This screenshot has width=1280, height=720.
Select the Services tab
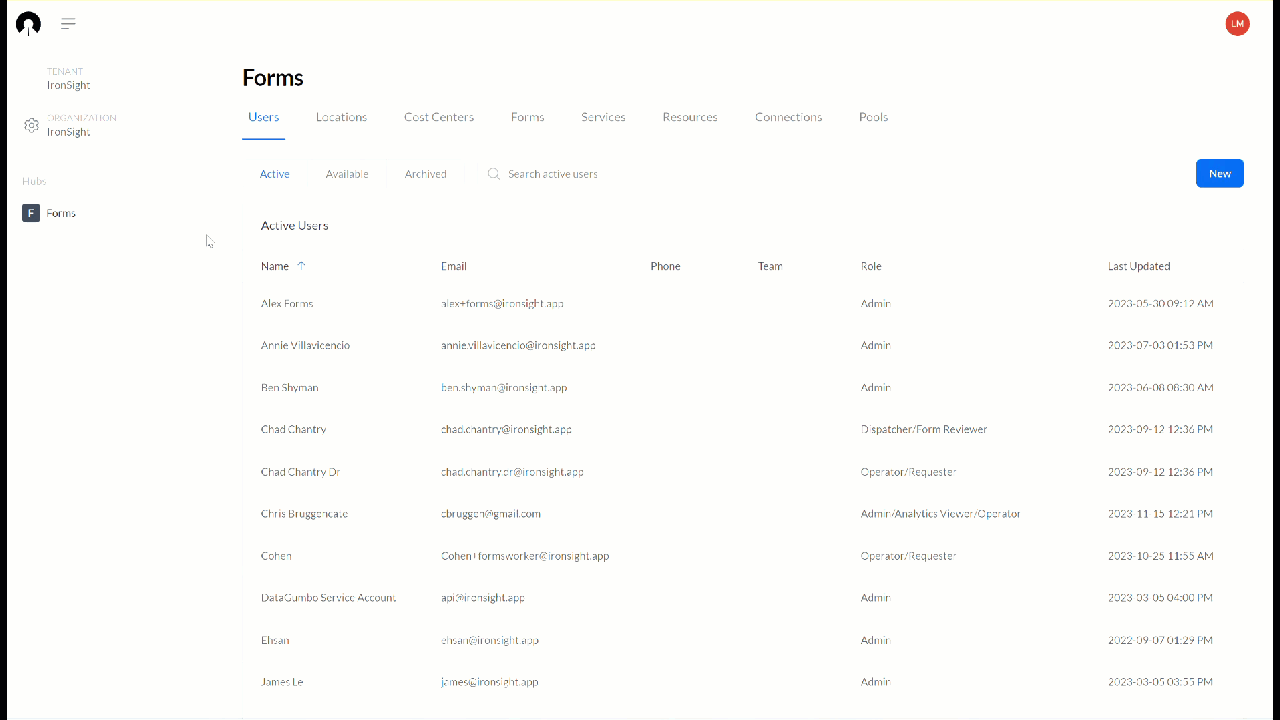[603, 117]
